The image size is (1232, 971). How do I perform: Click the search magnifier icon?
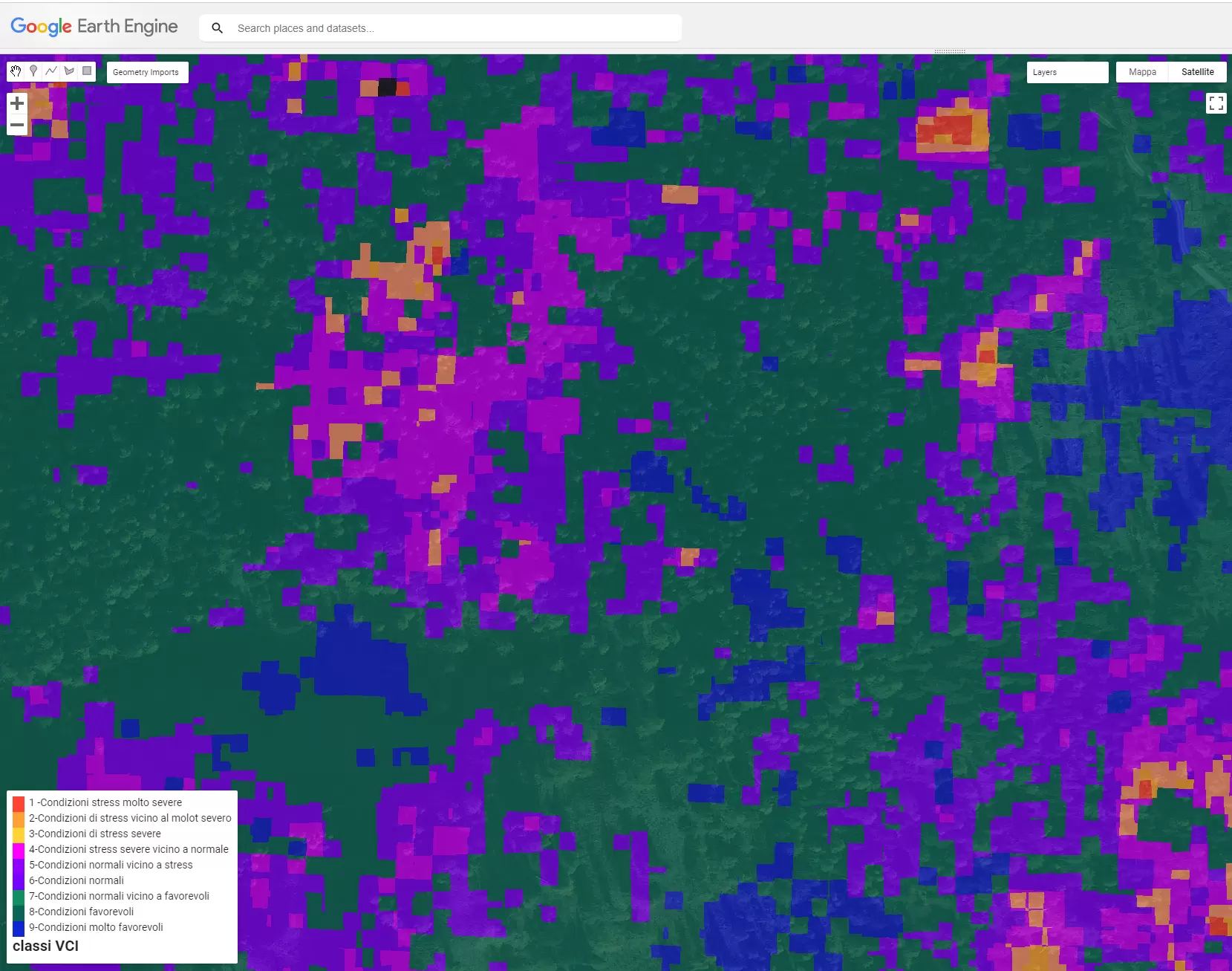(217, 28)
